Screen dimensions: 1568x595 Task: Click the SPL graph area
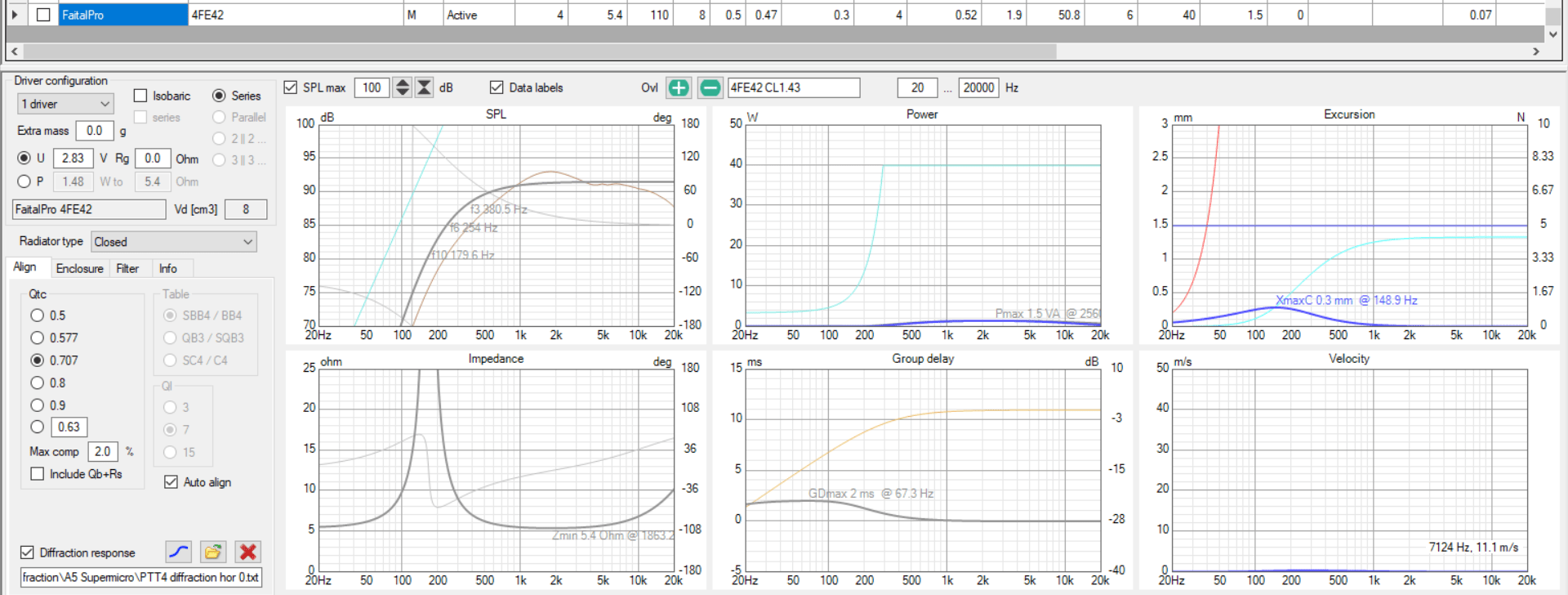[496, 225]
